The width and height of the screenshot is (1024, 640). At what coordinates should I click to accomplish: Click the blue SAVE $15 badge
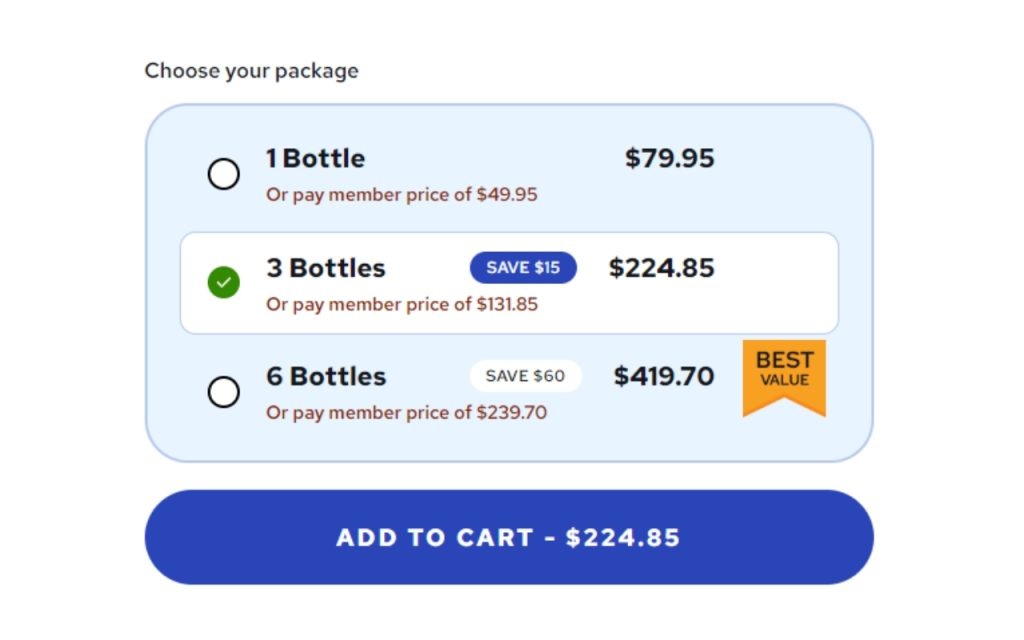pos(523,268)
